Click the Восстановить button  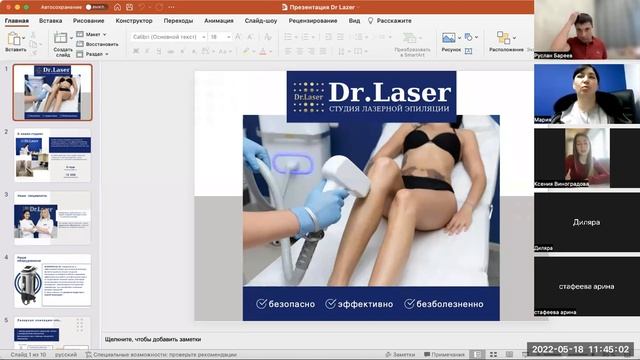pos(98,44)
